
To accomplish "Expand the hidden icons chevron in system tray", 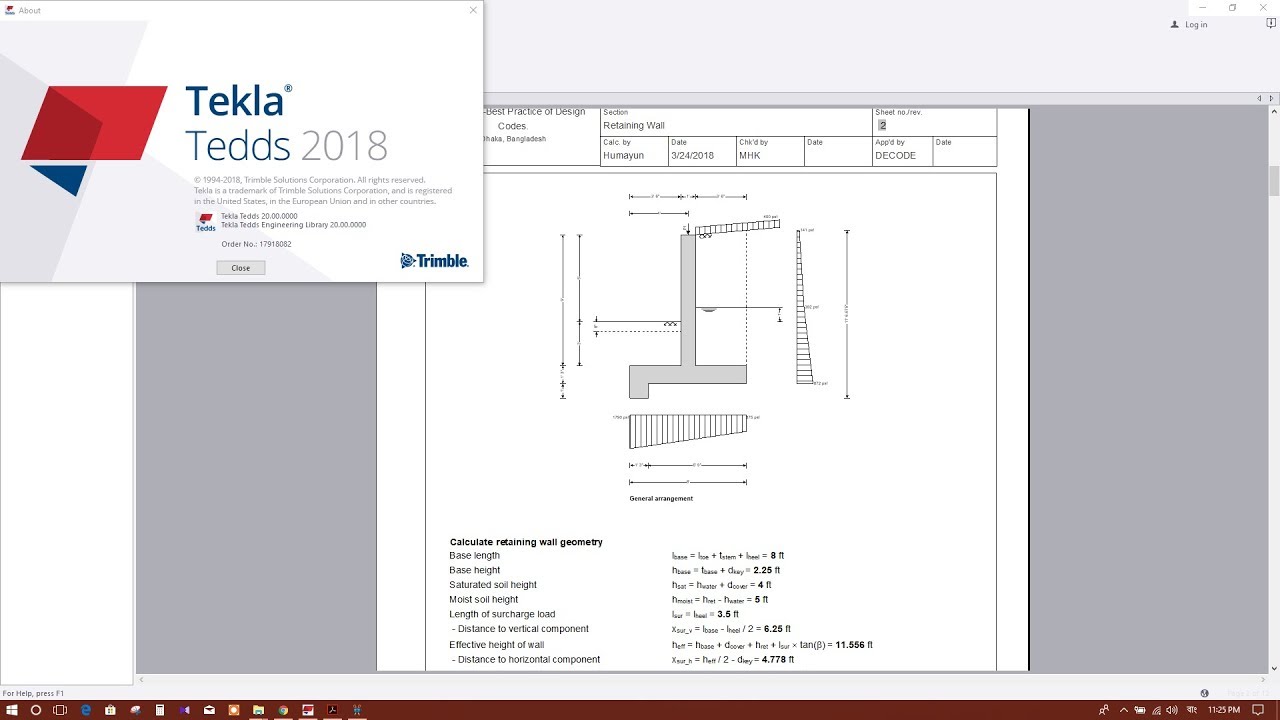I will point(1123,709).
